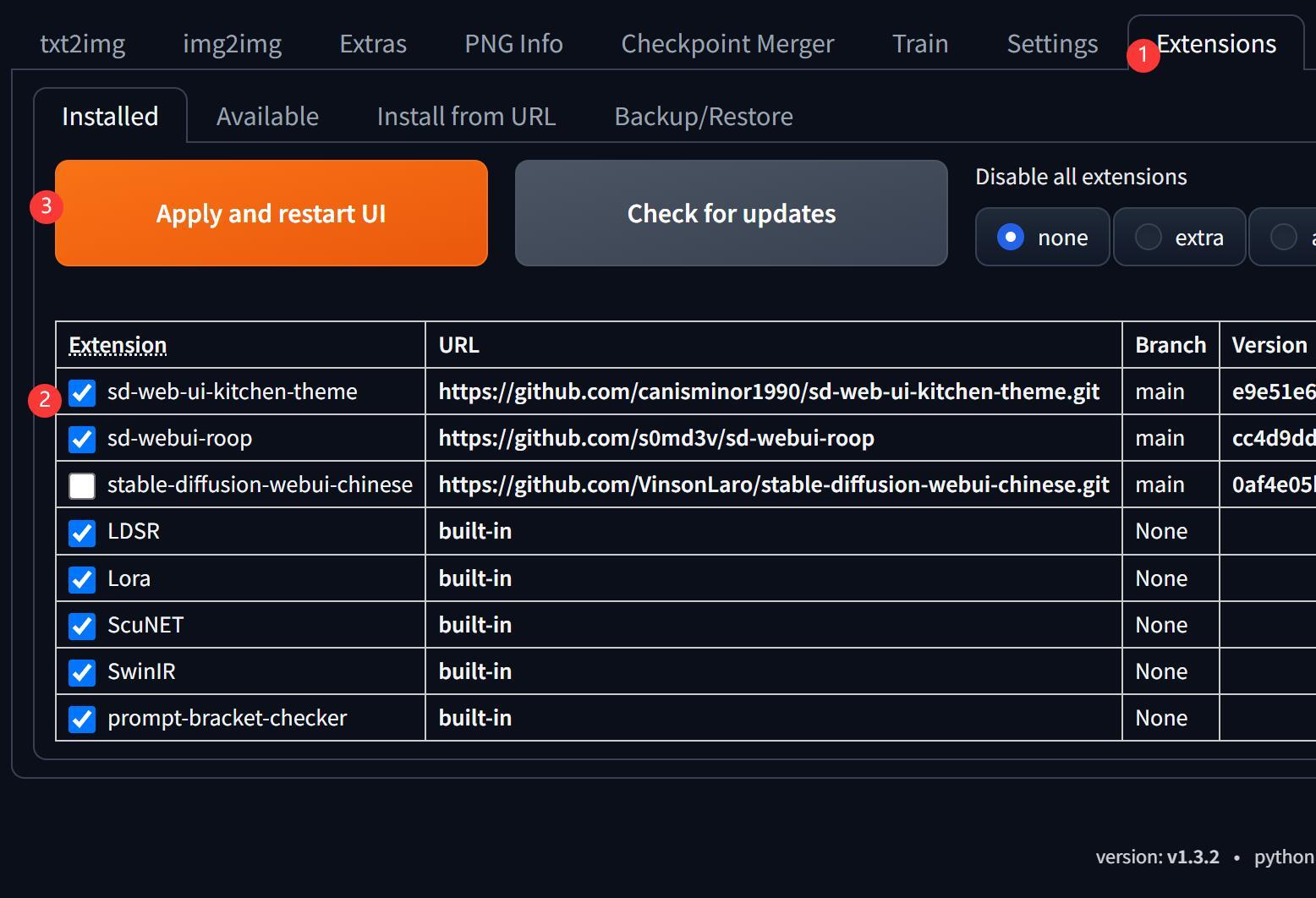Select the Train tab
The height and width of the screenshot is (898, 1316).
coord(920,44)
